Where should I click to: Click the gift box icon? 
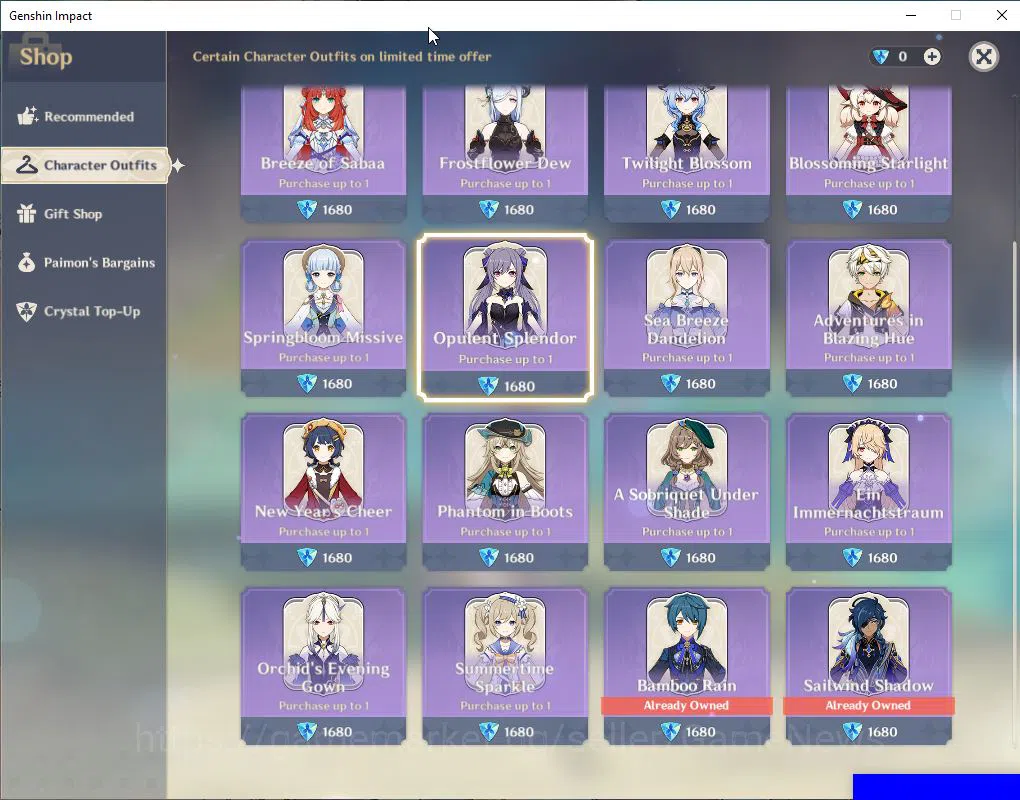coord(27,213)
